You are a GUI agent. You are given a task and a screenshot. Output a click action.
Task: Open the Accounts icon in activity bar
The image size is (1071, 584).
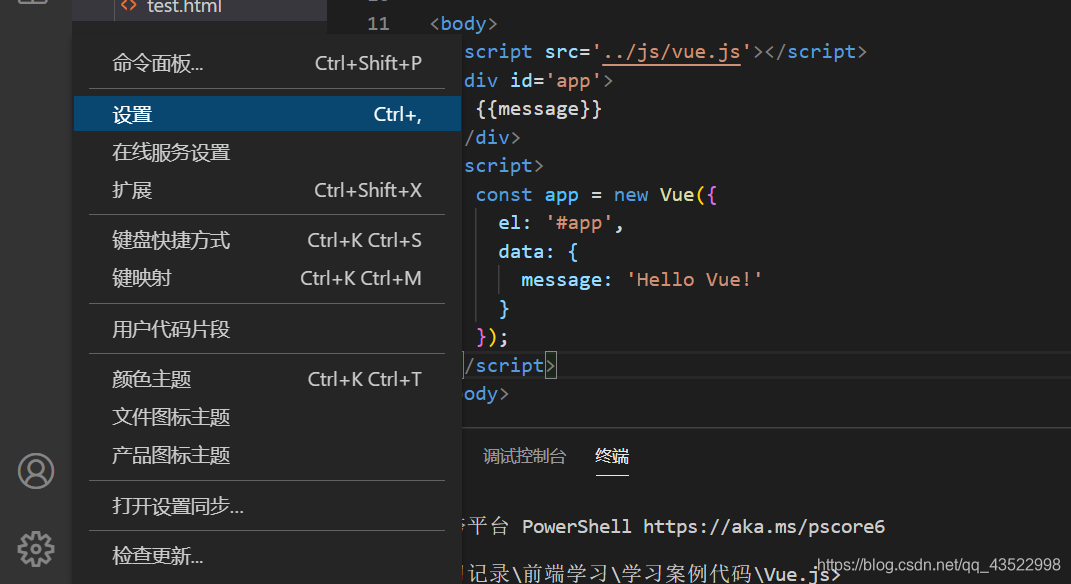tap(36, 471)
